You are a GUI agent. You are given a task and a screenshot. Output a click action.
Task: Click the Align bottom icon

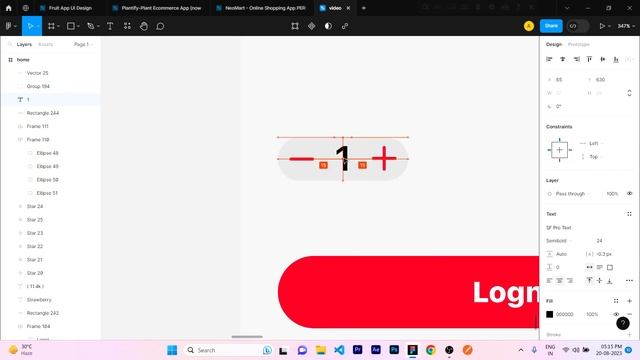click(616, 59)
